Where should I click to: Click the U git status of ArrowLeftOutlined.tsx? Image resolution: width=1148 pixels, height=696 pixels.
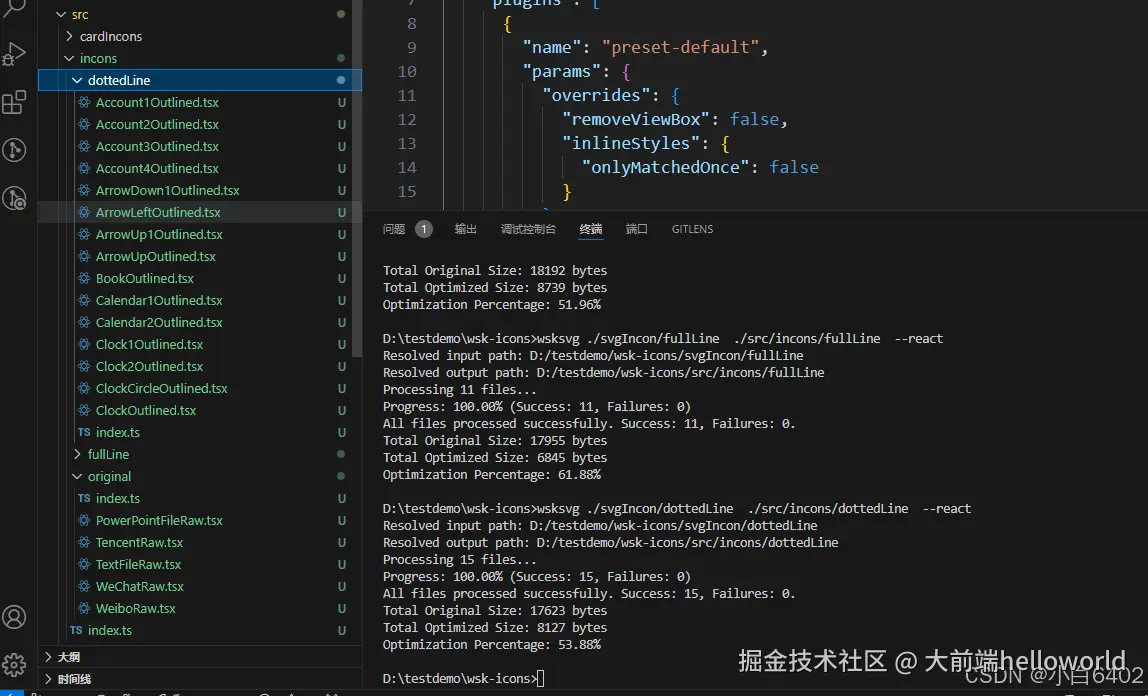click(341, 212)
